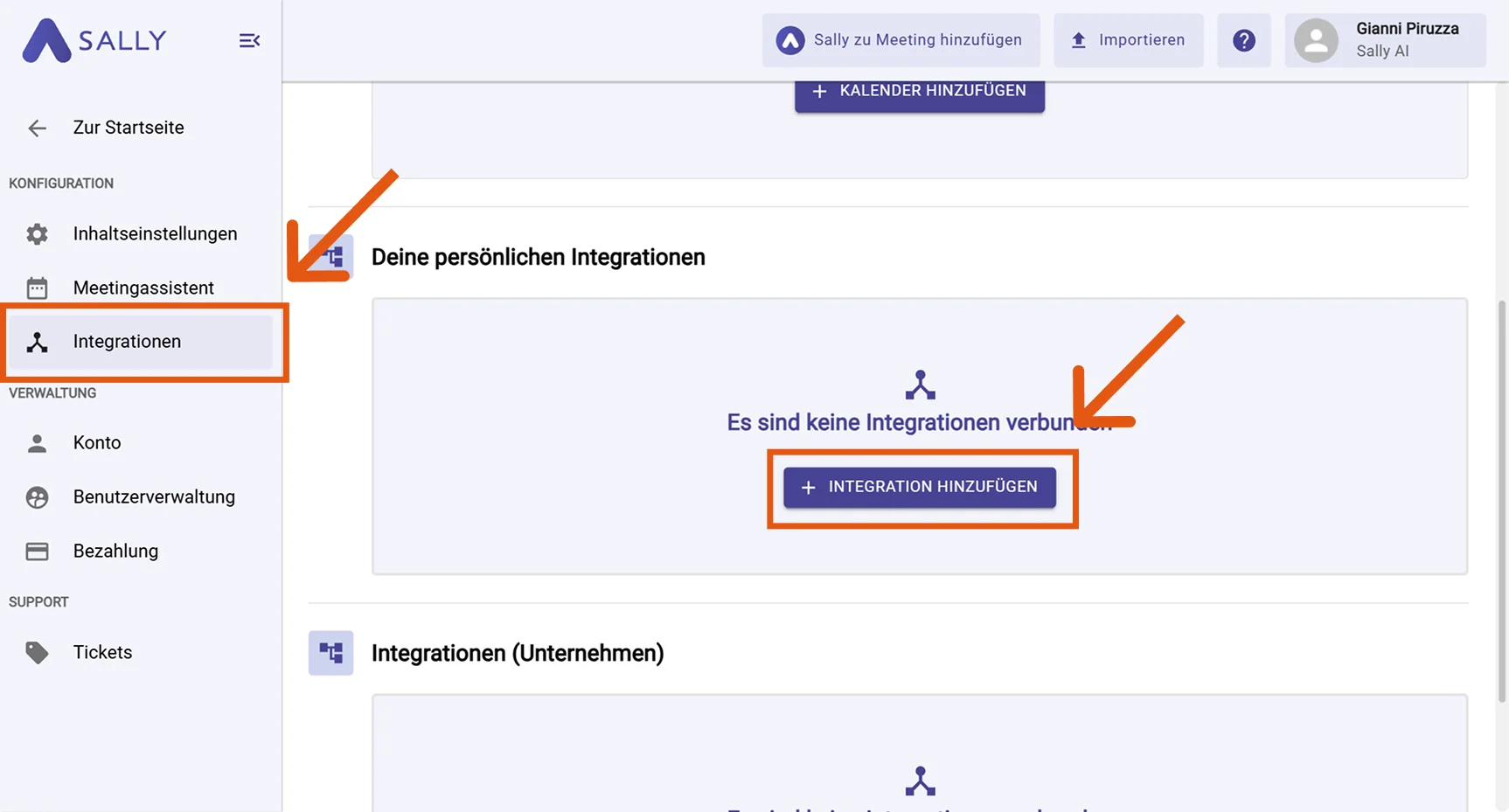Click the Sally icon in meeting button
The width and height of the screenshot is (1509, 812).
(x=790, y=40)
